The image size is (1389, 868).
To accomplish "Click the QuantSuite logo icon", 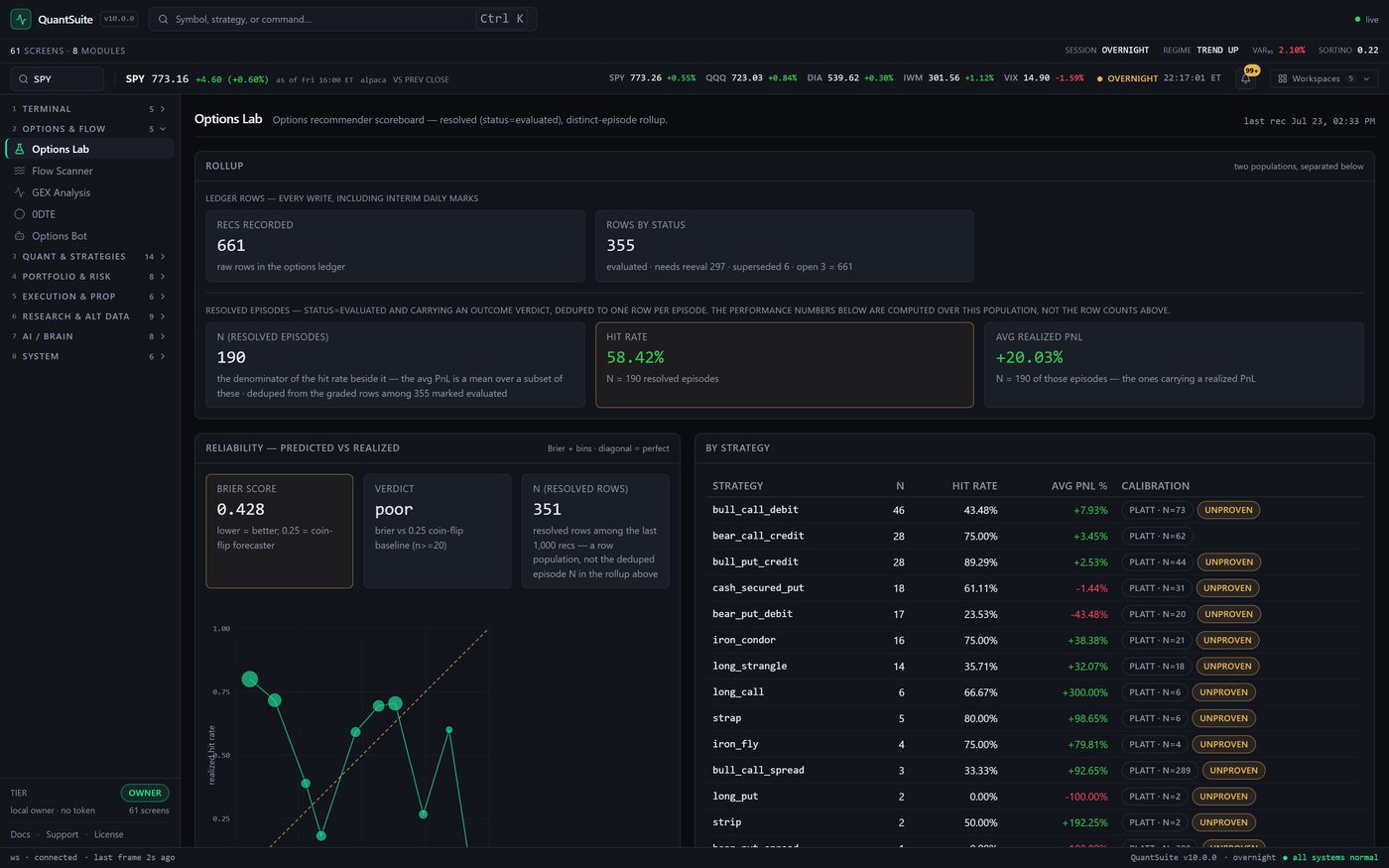I will click(20, 19).
